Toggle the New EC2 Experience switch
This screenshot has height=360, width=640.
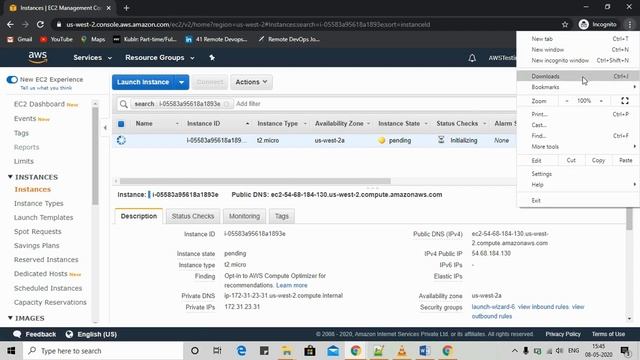point(12,80)
